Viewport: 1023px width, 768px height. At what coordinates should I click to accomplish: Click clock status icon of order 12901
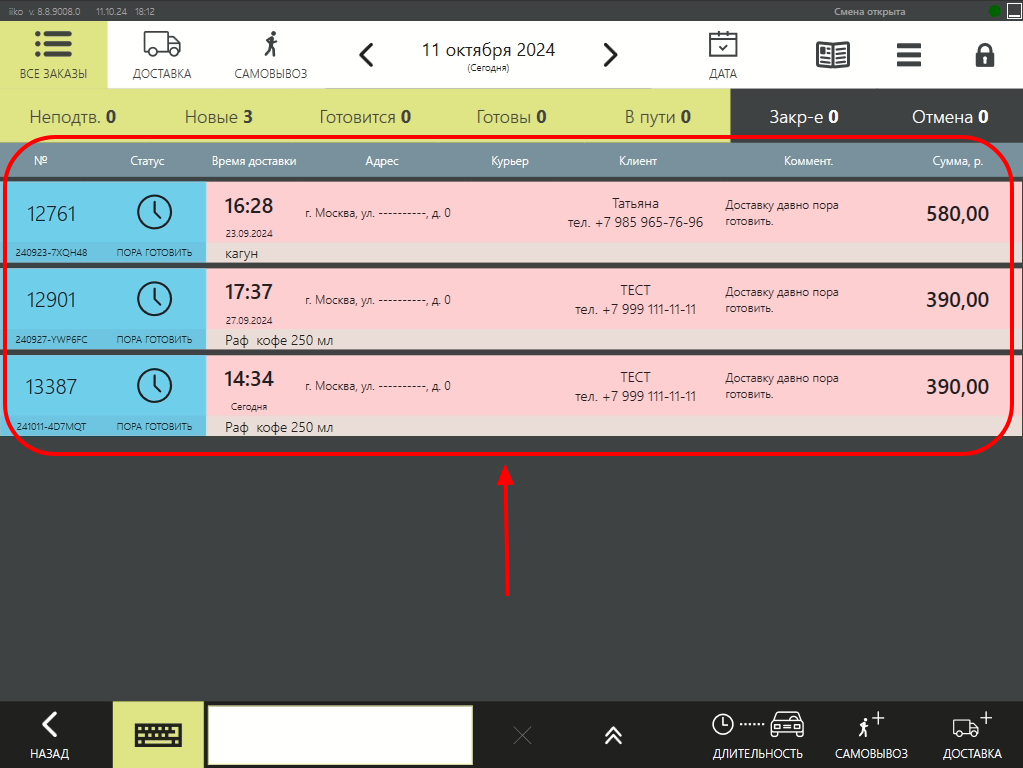155,299
